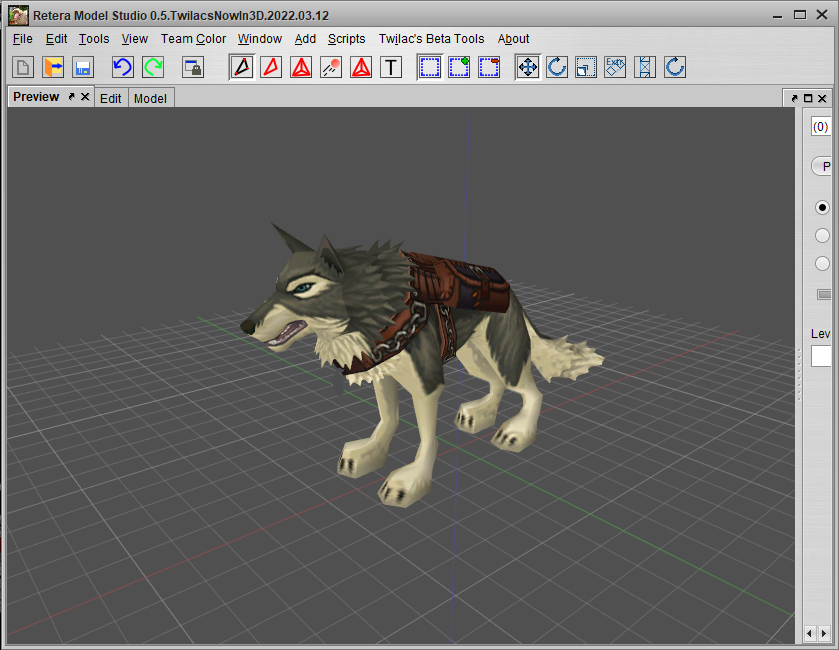Open a model file via folder icon

[53, 67]
